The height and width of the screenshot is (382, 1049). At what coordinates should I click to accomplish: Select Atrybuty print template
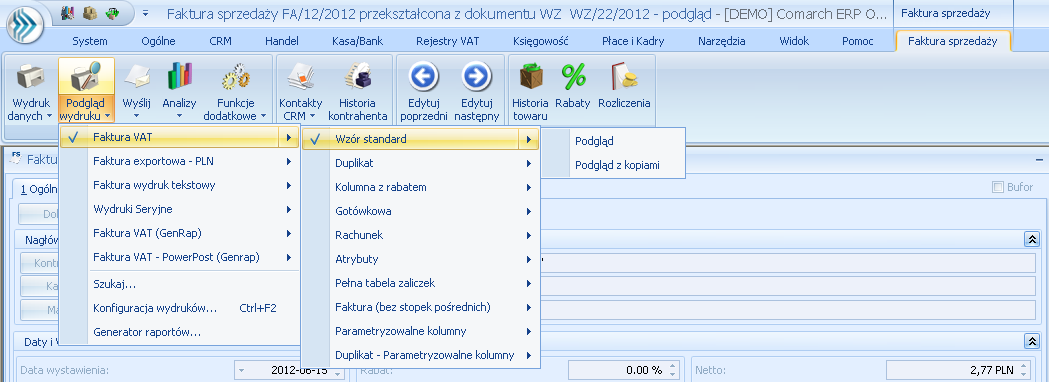[421, 259]
